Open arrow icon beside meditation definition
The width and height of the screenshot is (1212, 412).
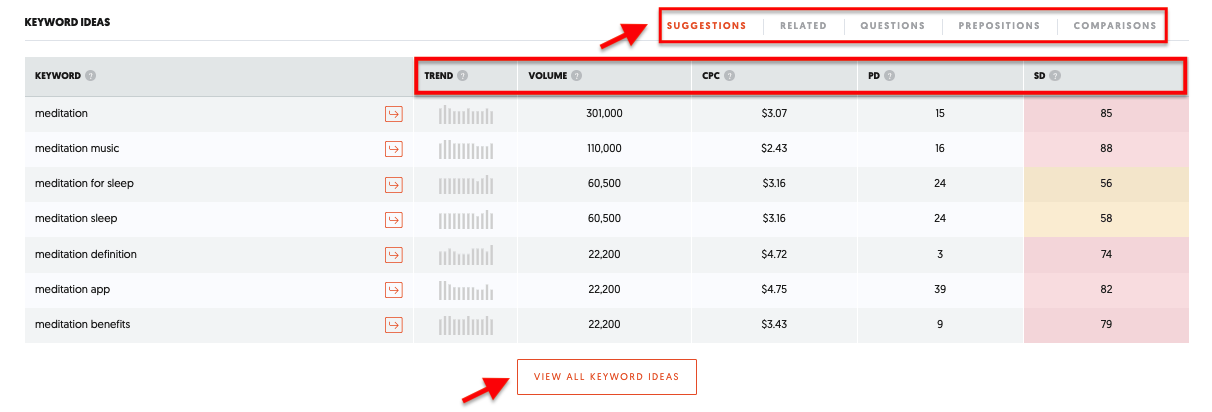click(x=394, y=255)
